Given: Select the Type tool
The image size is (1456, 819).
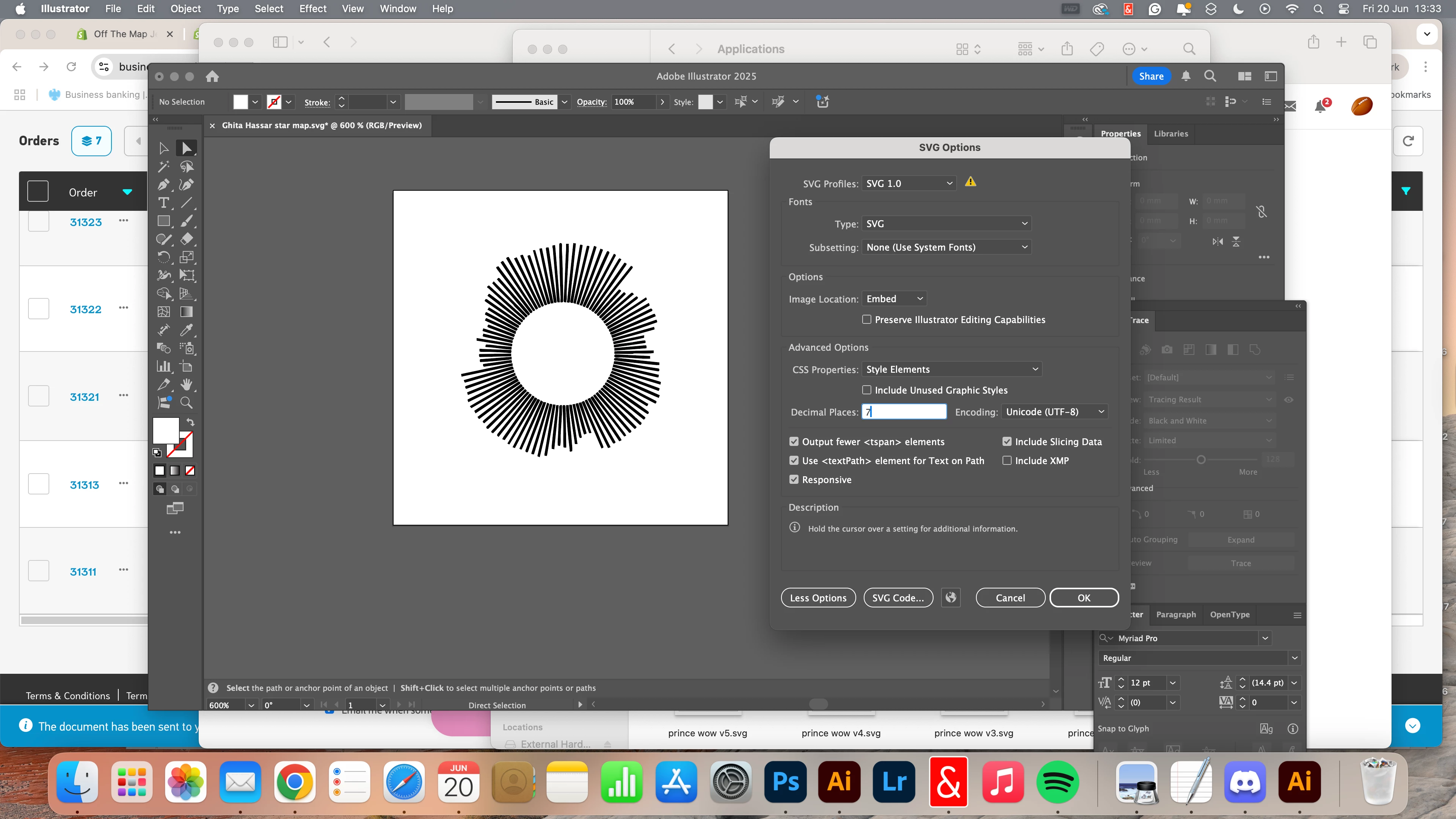Looking at the screenshot, I should point(163,203).
